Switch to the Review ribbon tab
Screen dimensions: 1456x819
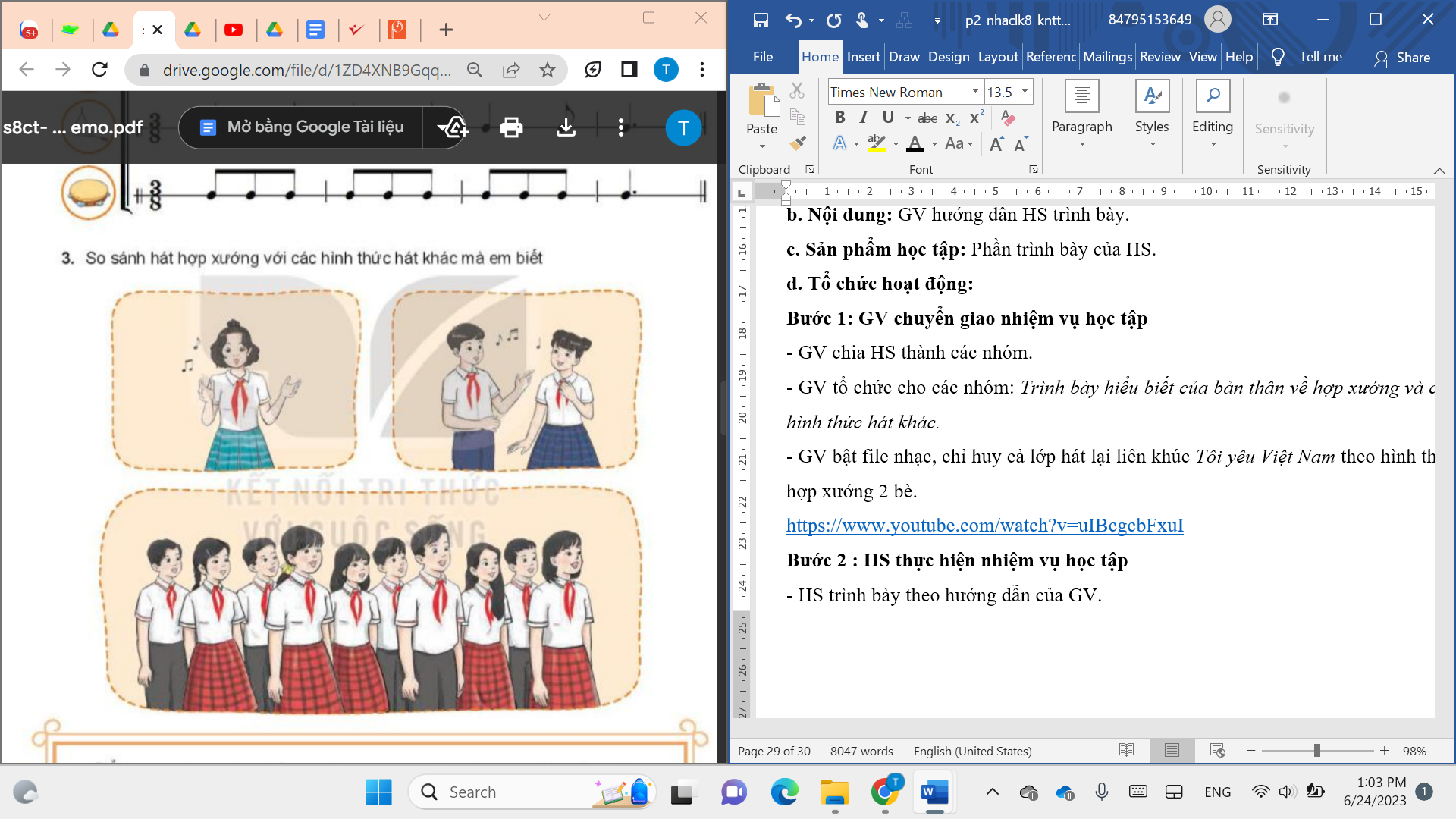click(1159, 57)
